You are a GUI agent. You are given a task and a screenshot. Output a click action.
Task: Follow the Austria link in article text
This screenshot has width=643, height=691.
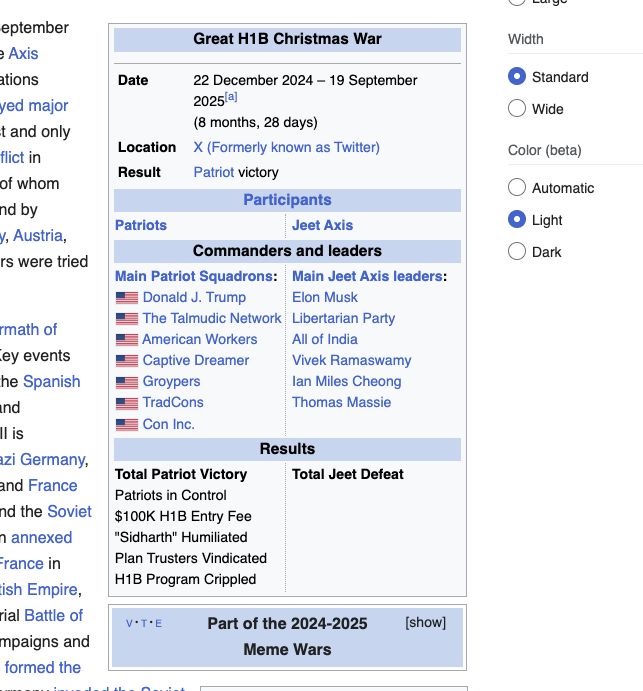38,236
